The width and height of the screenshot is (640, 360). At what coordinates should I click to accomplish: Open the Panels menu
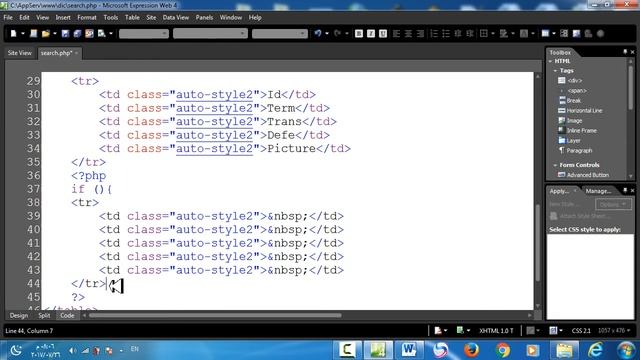pyautogui.click(x=204, y=18)
